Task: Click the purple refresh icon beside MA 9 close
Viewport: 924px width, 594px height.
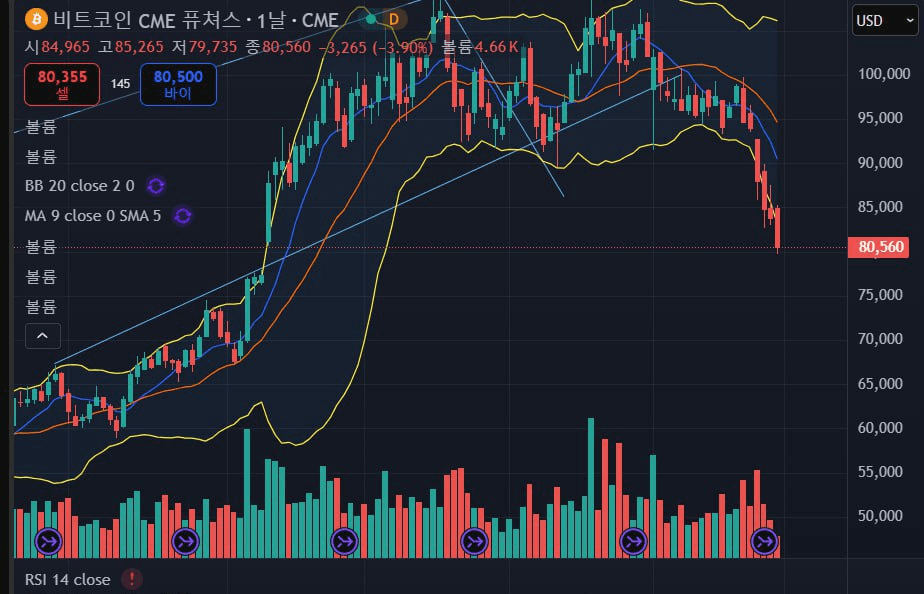Action: tap(183, 215)
